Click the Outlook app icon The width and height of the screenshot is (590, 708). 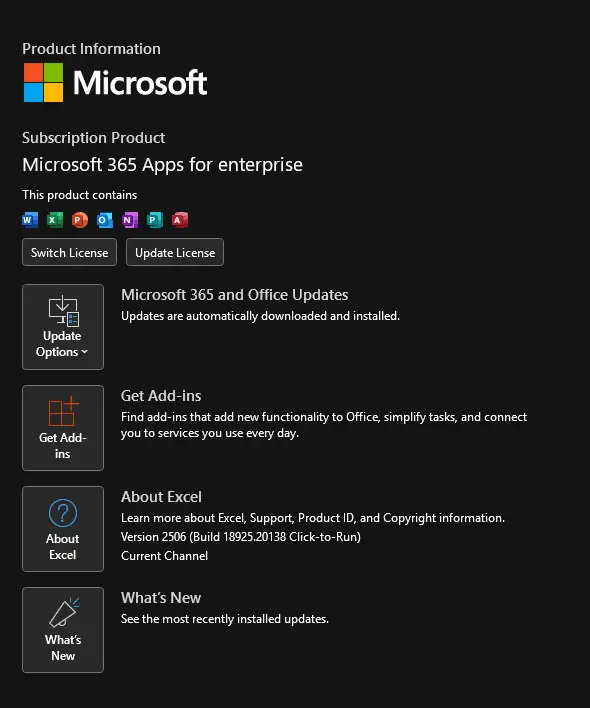click(105, 220)
